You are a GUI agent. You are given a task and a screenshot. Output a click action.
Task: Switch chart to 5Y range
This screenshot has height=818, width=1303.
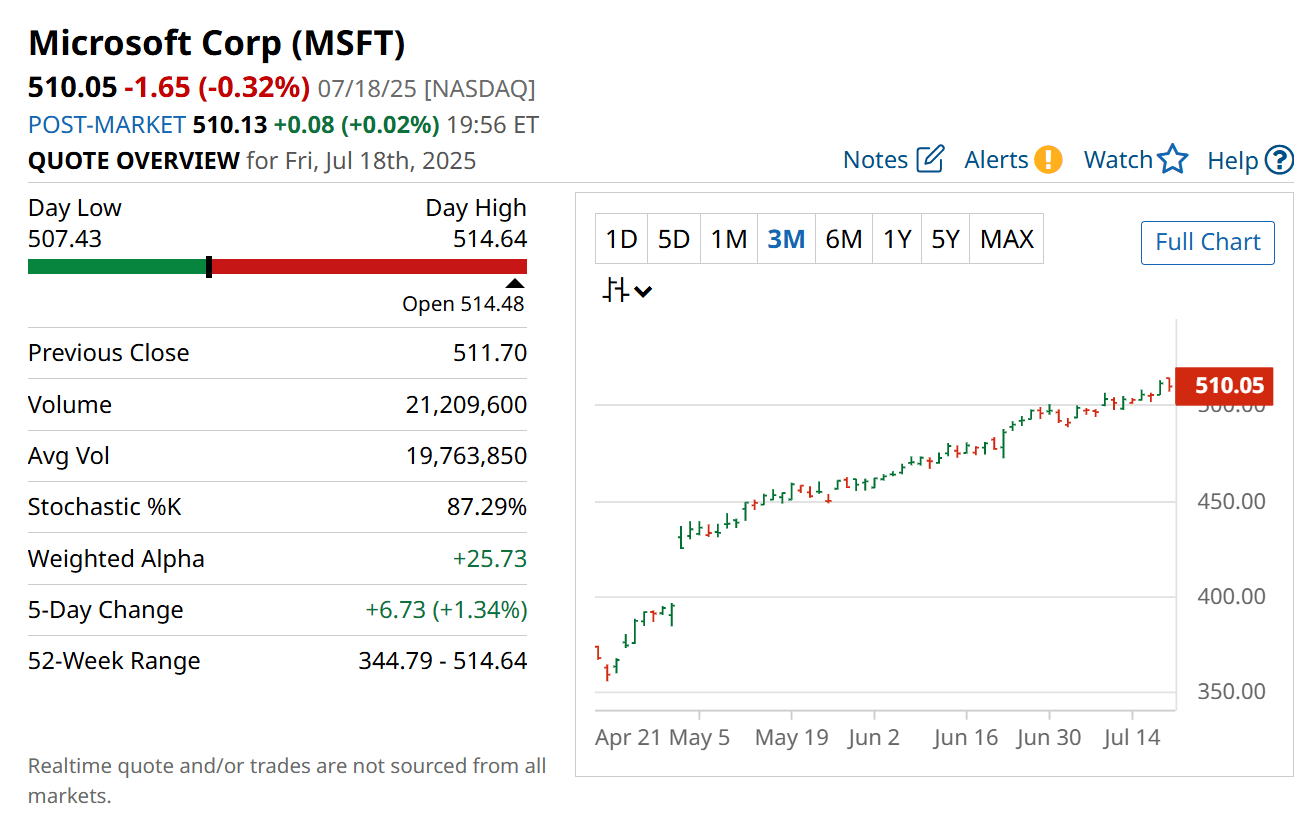[945, 239]
